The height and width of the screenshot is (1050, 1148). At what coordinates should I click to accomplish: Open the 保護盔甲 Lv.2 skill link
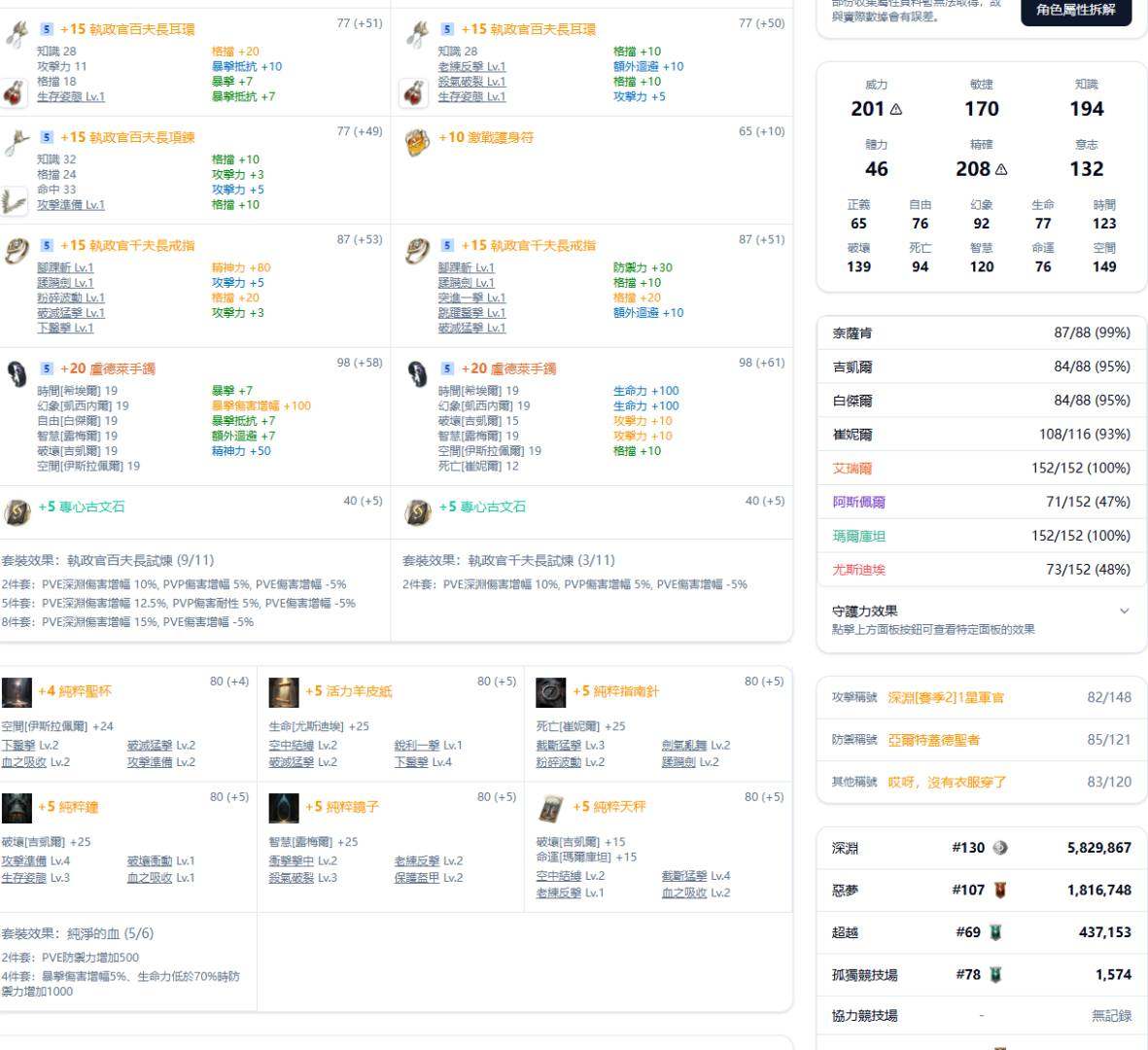click(x=429, y=878)
